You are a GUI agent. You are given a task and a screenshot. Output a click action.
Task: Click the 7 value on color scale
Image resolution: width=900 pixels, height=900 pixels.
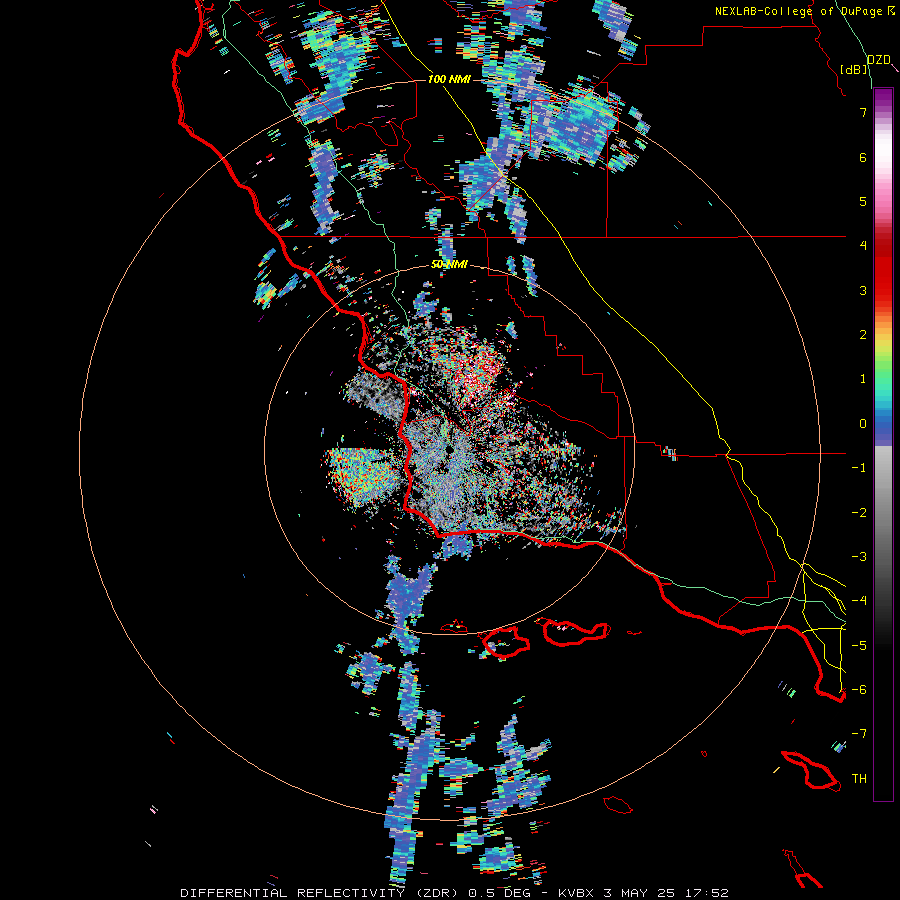[x=863, y=112]
